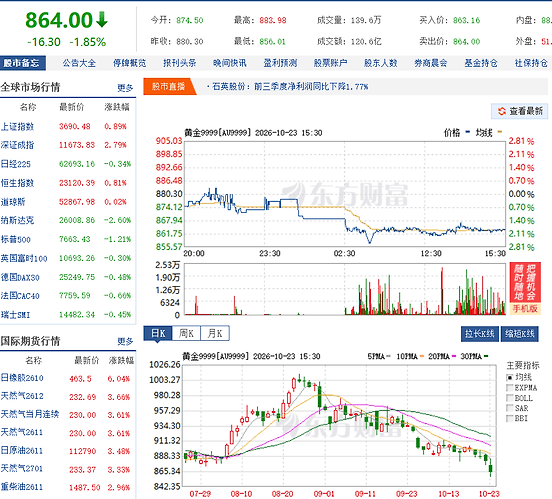Image resolution: width=552 pixels, height=499 pixels.
Task: Open 上证指数 quote link
Action: point(17,126)
